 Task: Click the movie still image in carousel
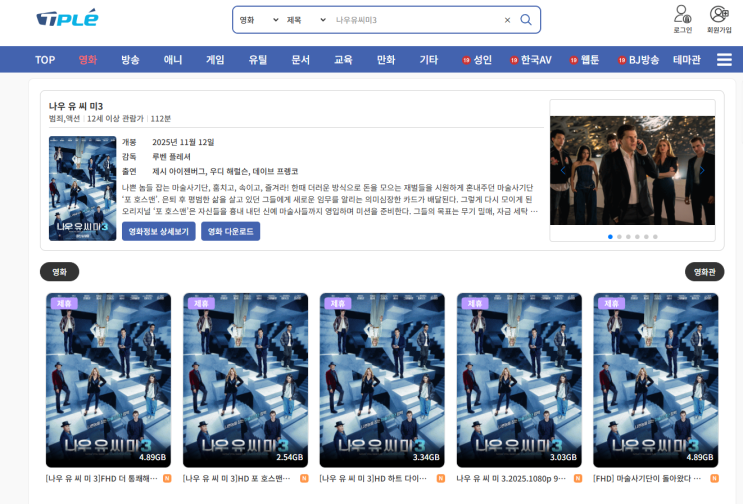[632, 170]
